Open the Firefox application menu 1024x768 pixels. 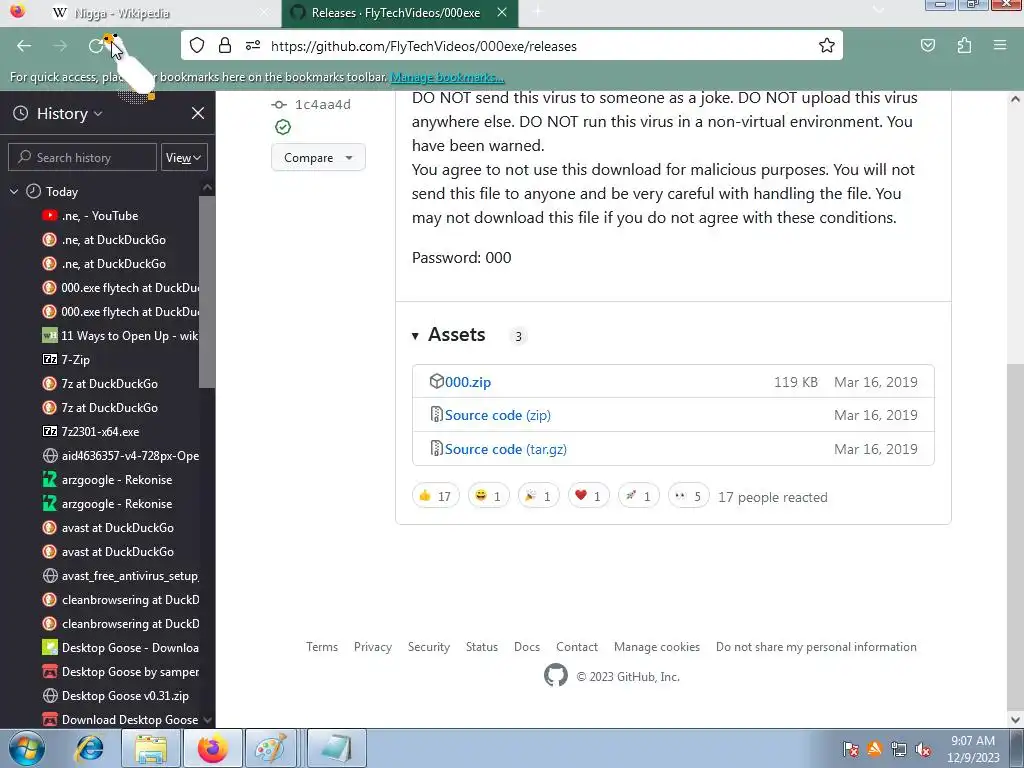(x=1000, y=46)
